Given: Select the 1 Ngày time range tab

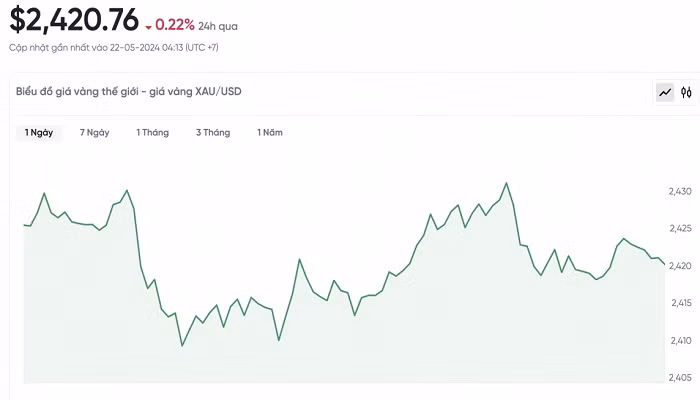Looking at the screenshot, I should 39,132.
